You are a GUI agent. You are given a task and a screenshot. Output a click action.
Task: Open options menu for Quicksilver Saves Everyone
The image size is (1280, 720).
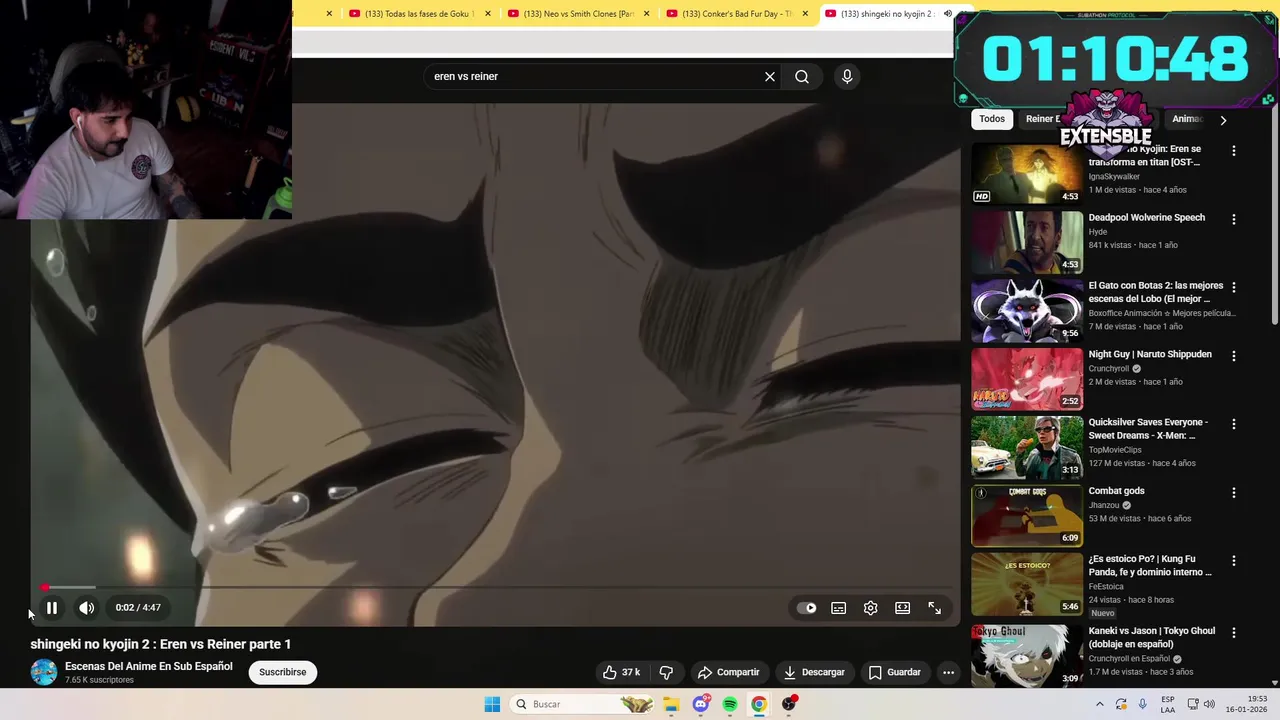1234,424
